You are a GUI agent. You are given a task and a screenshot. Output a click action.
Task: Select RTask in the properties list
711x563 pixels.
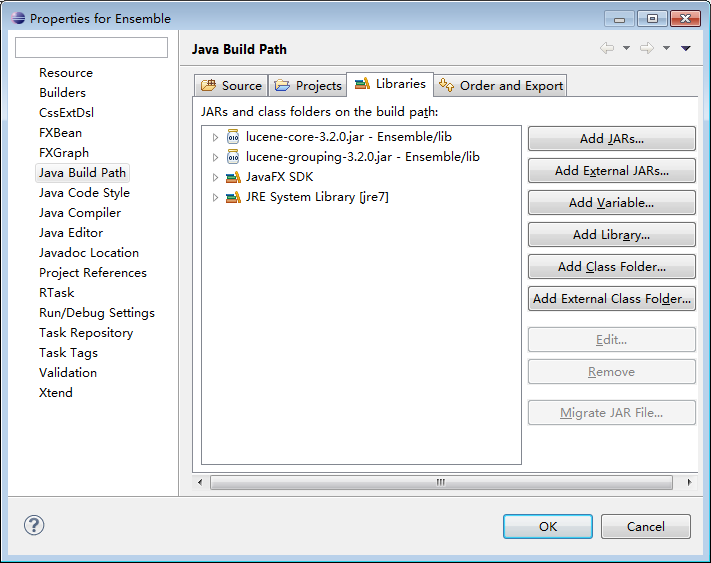click(x=57, y=292)
